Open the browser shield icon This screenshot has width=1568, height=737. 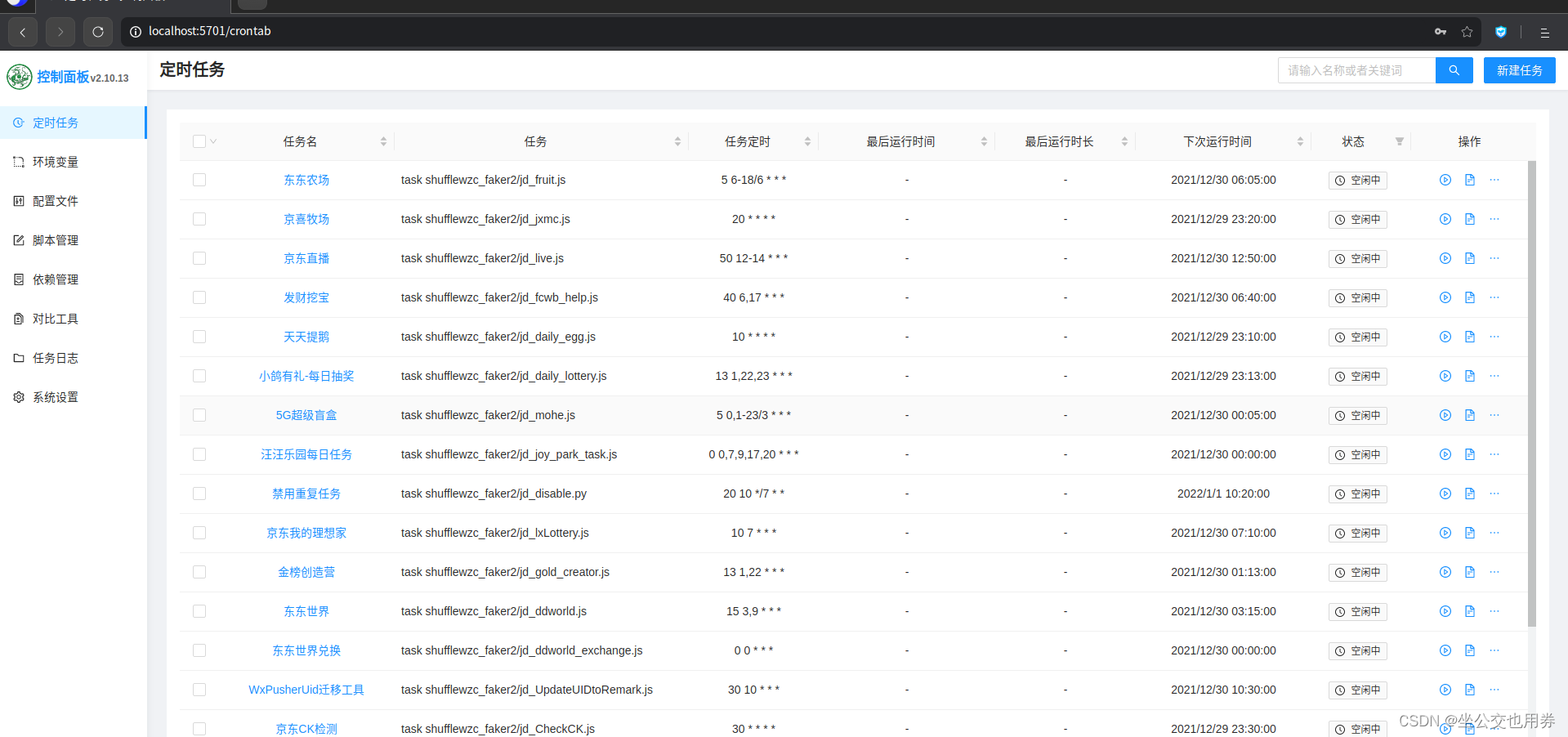click(1500, 32)
